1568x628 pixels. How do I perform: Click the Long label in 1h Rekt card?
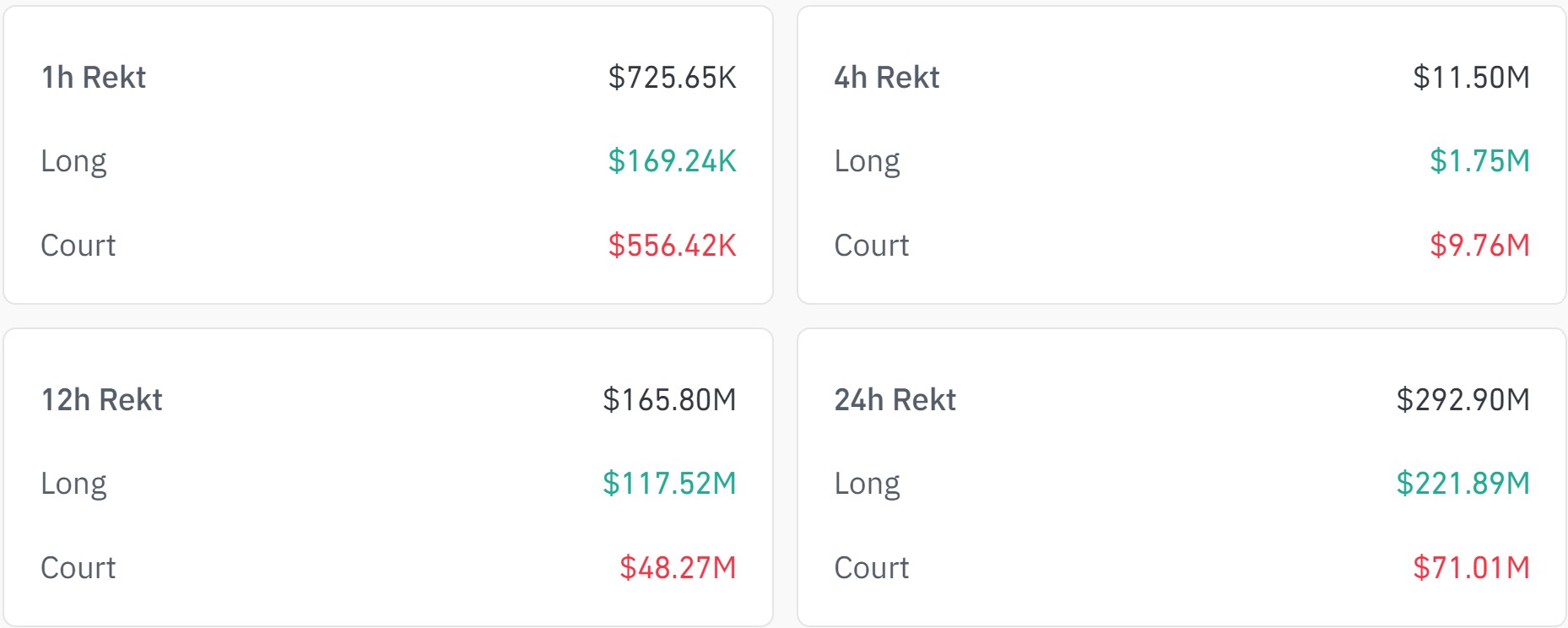click(x=74, y=162)
